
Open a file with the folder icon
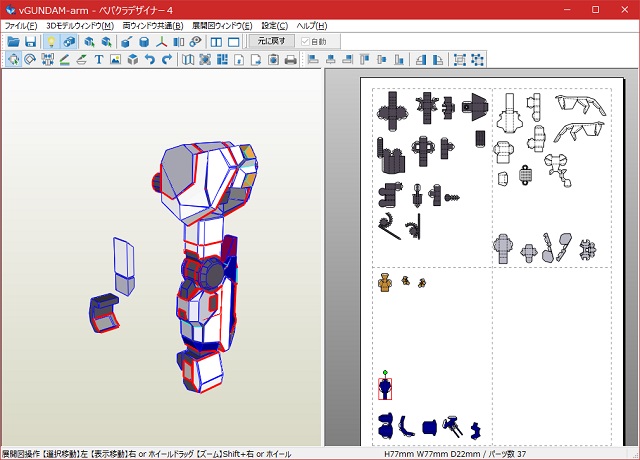click(13, 42)
